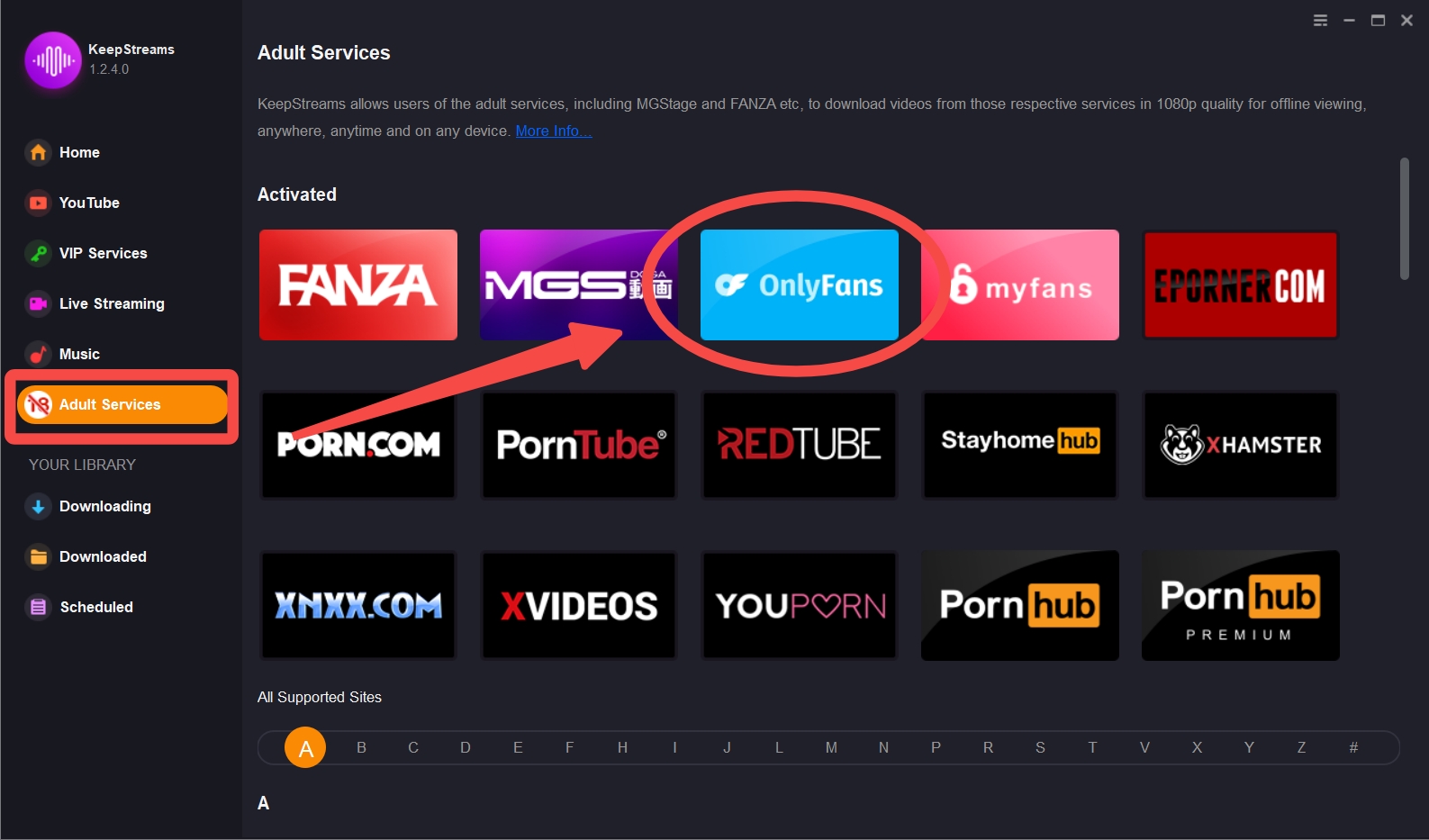Jump to letter C sites

(413, 747)
